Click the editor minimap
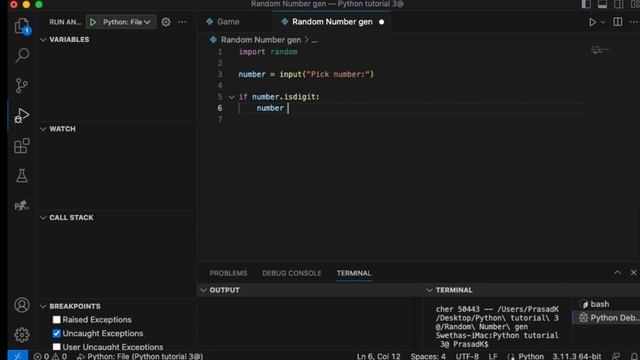This screenshot has height=360, width=640. click(x=600, y=50)
